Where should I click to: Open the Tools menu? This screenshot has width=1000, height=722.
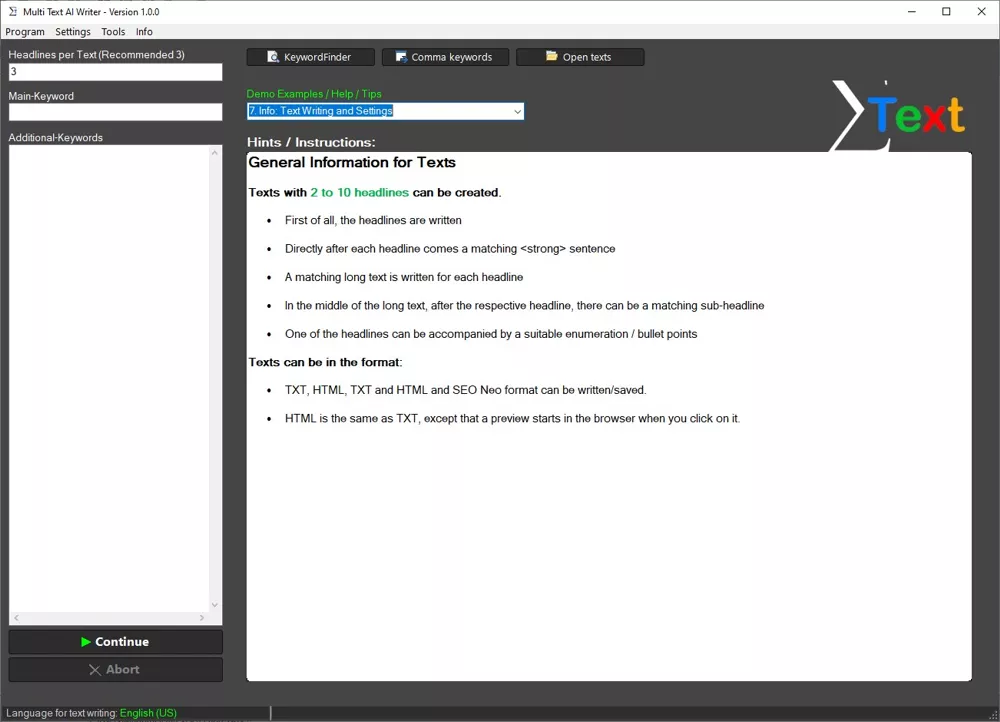pos(113,32)
